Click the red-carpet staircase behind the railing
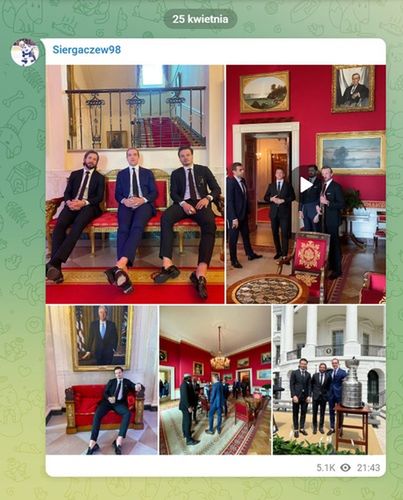This screenshot has width=403, height=500. tap(167, 133)
